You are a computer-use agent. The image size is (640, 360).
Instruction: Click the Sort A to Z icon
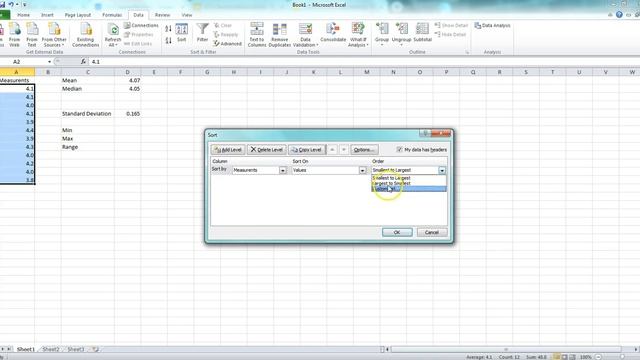point(168,29)
